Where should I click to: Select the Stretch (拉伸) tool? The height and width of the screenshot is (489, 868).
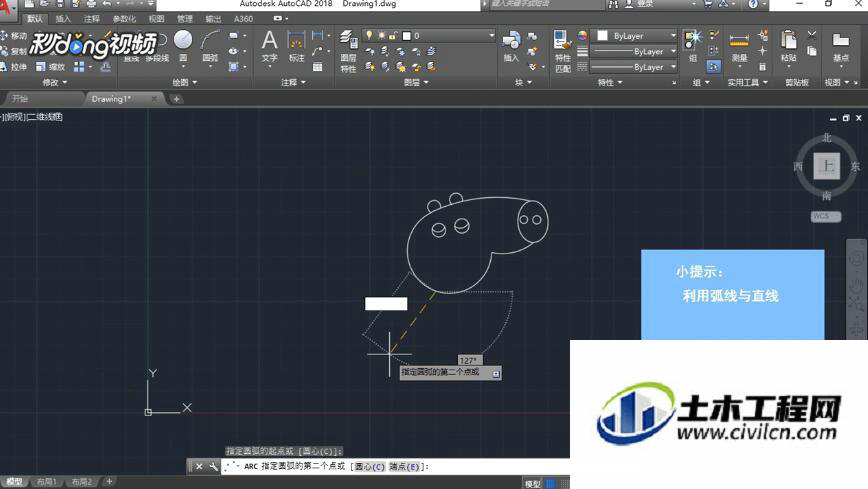tap(14, 66)
